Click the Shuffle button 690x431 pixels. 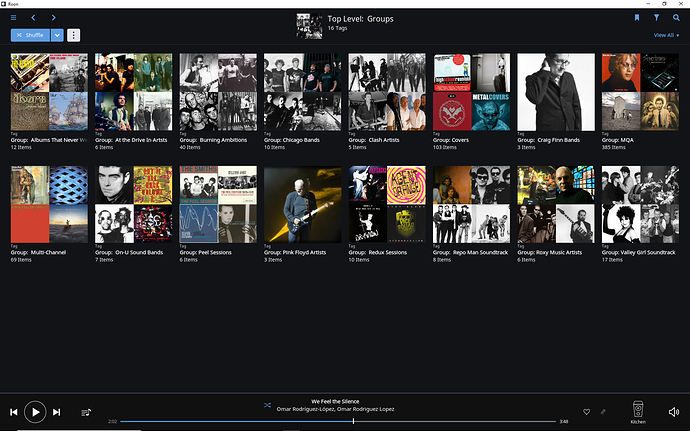(30, 35)
